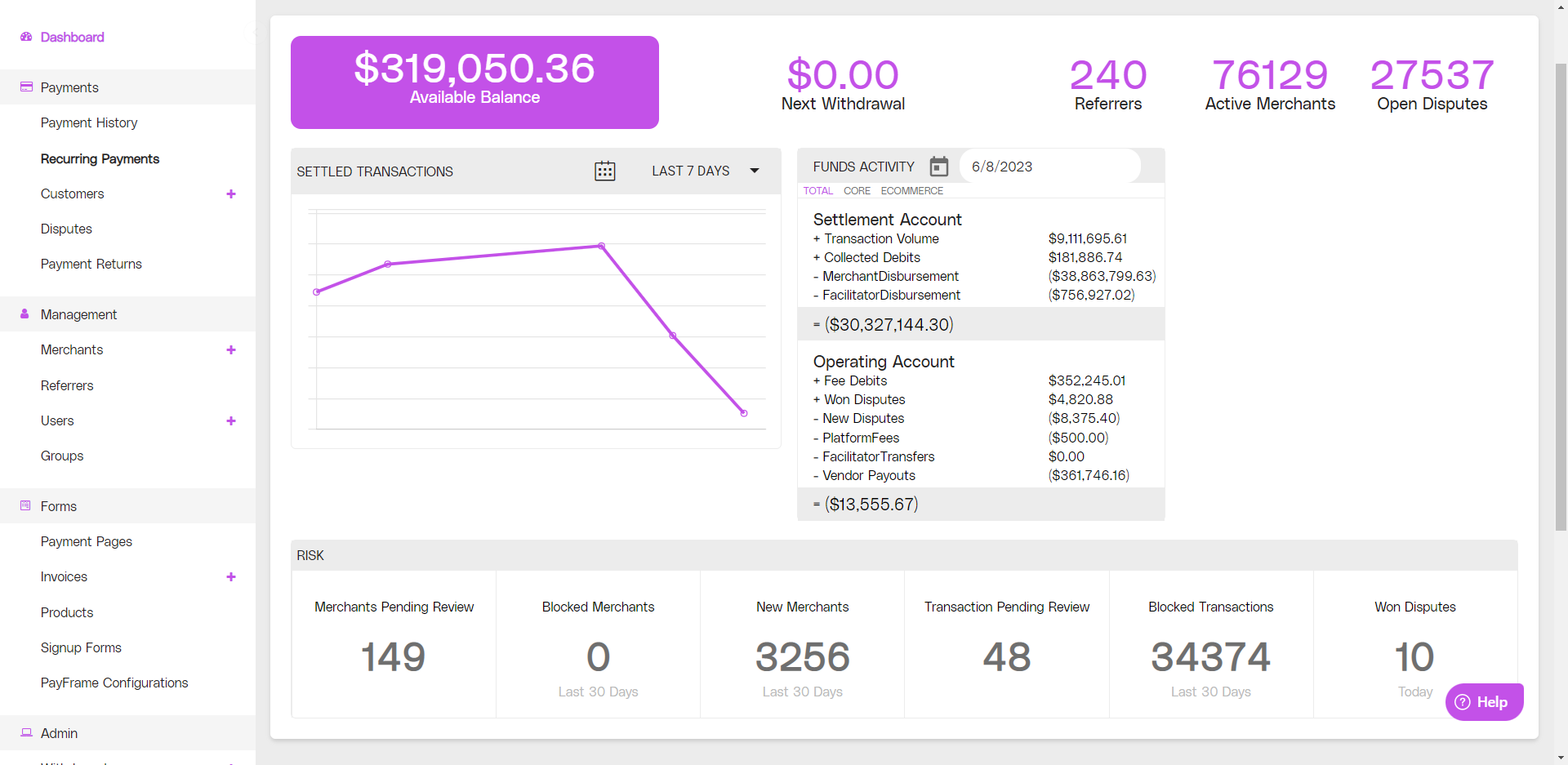Click Transaction Volume amount $9,111,695.61
Viewport: 1568px width, 765px height.
(x=1088, y=238)
